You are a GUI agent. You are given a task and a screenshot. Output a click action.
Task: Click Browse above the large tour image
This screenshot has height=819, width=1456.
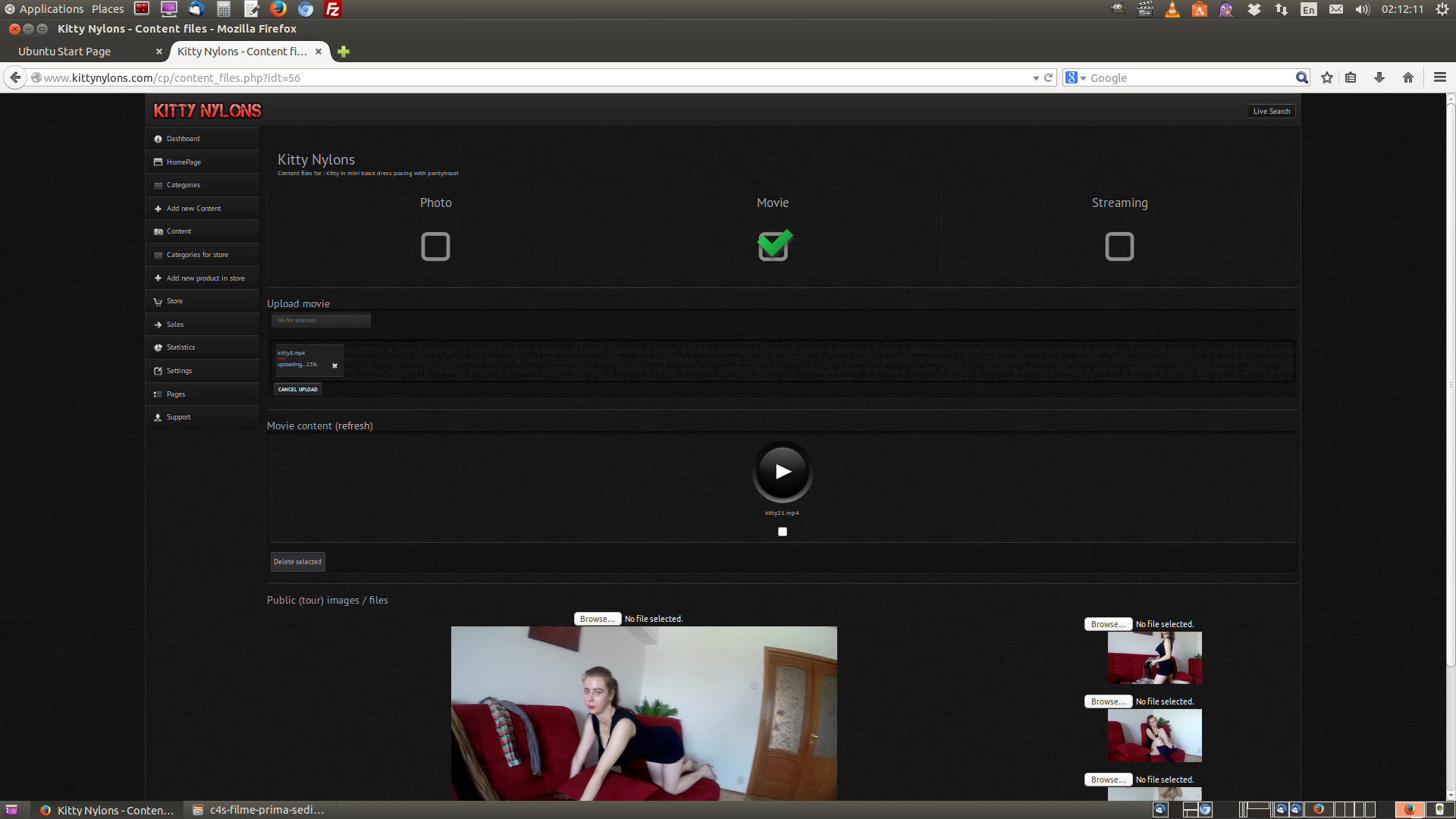[598, 619]
